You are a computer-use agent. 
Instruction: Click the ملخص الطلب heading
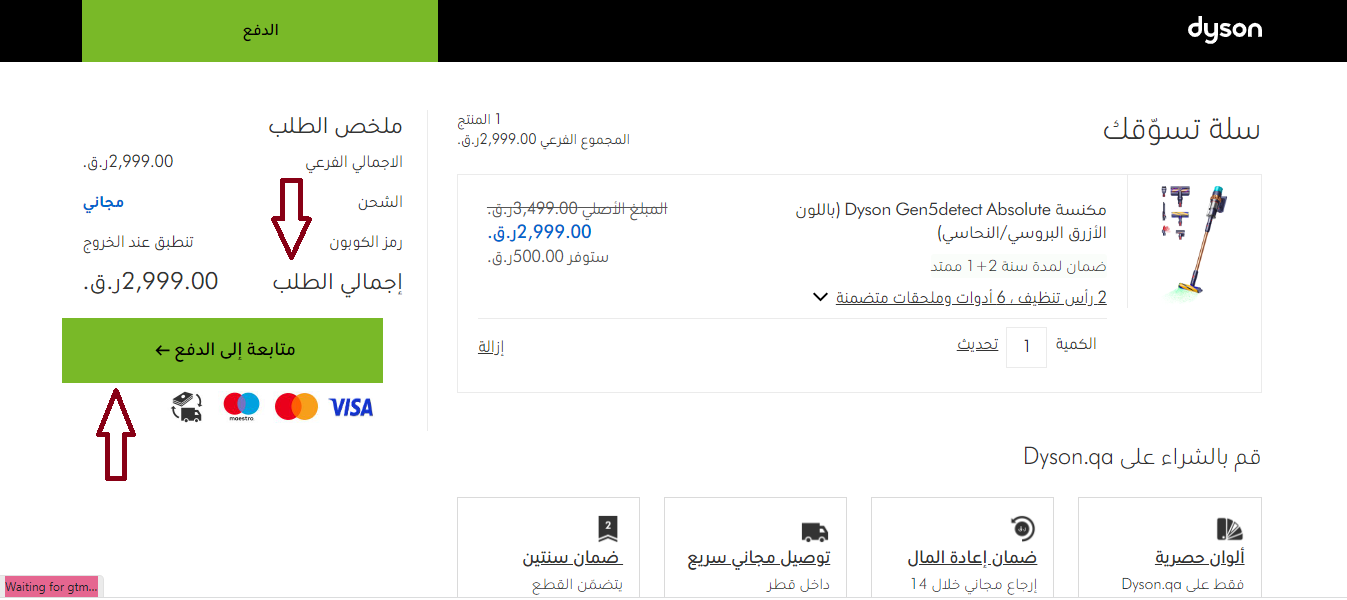335,126
